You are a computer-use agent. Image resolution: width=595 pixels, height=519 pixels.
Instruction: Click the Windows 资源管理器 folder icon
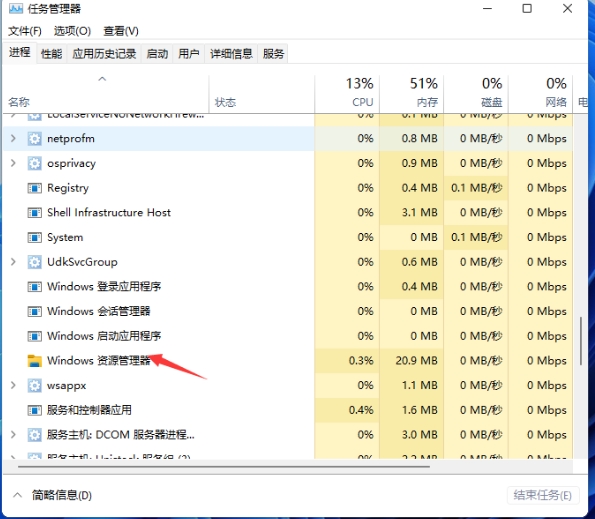35,361
